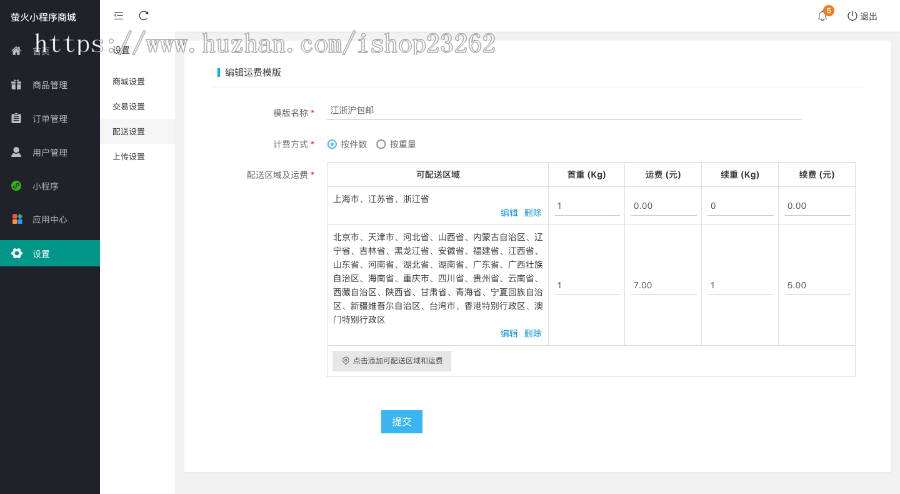Click the refresh page icon
Screen dimensions: 900x494
[143, 16]
